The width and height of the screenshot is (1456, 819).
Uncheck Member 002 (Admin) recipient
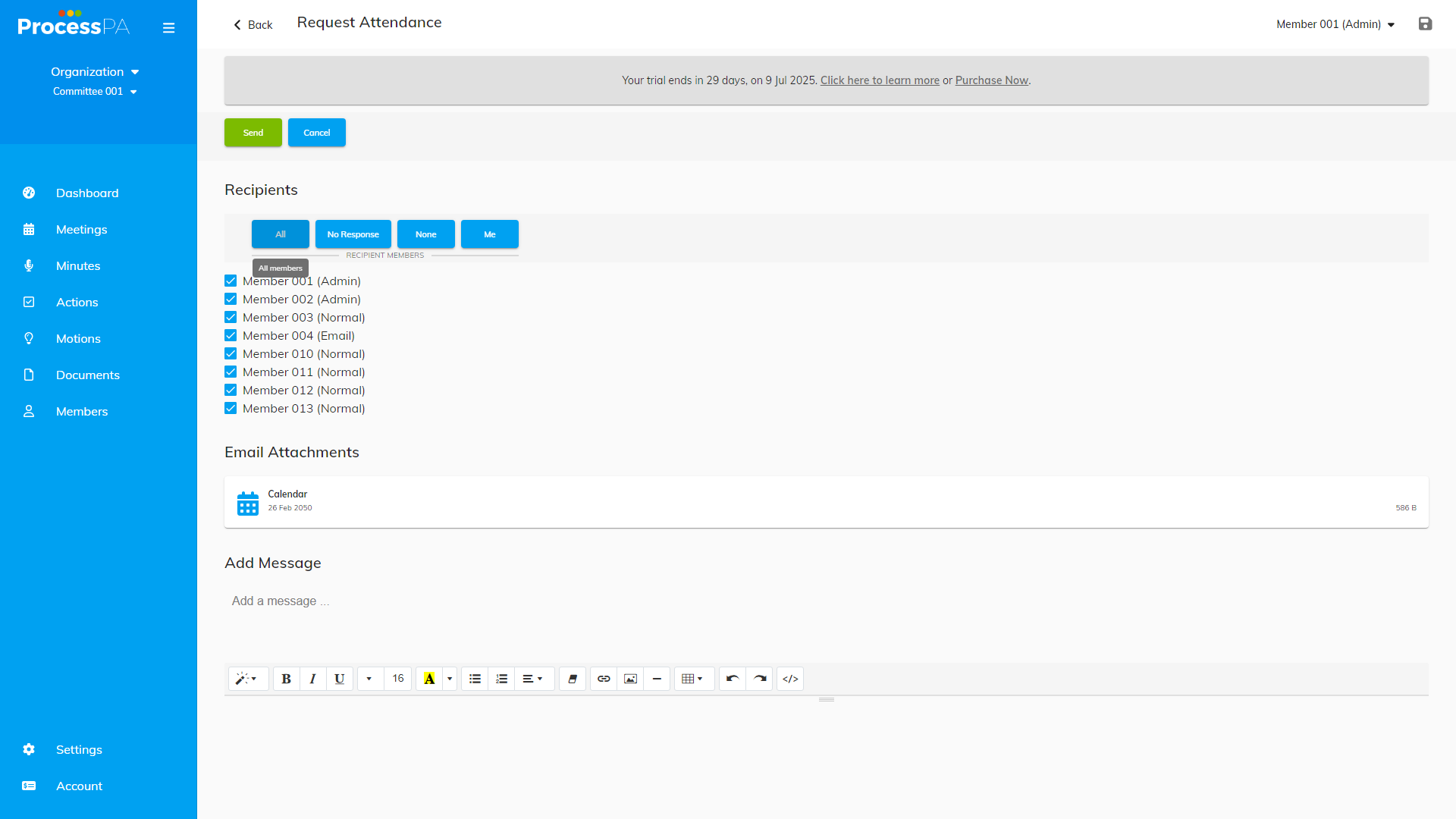coord(231,300)
